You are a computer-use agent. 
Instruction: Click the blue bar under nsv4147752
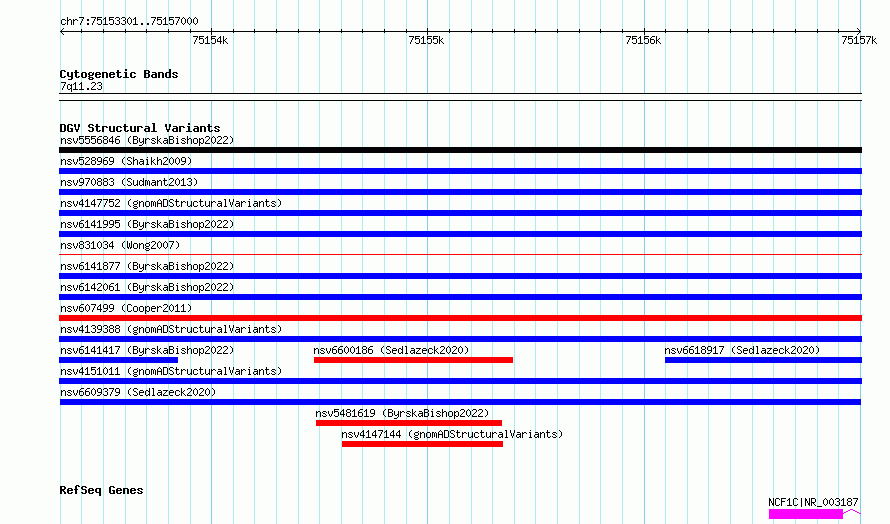[460, 213]
